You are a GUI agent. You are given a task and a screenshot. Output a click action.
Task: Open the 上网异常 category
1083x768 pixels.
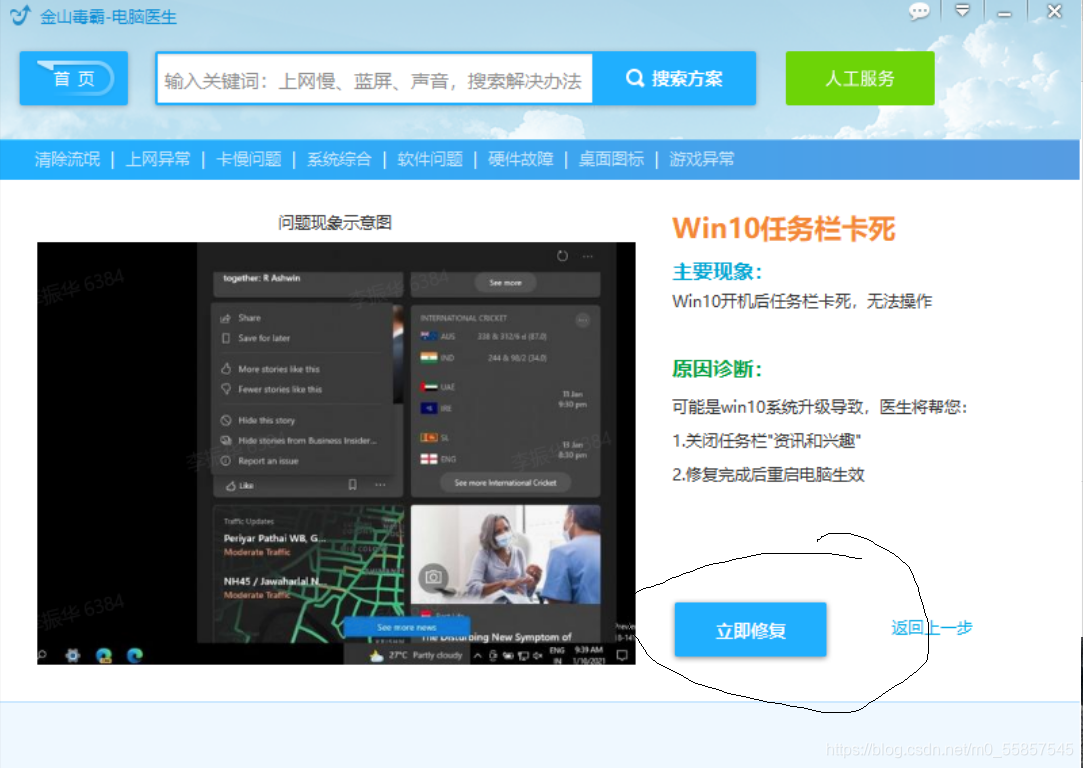pyautogui.click(x=158, y=160)
